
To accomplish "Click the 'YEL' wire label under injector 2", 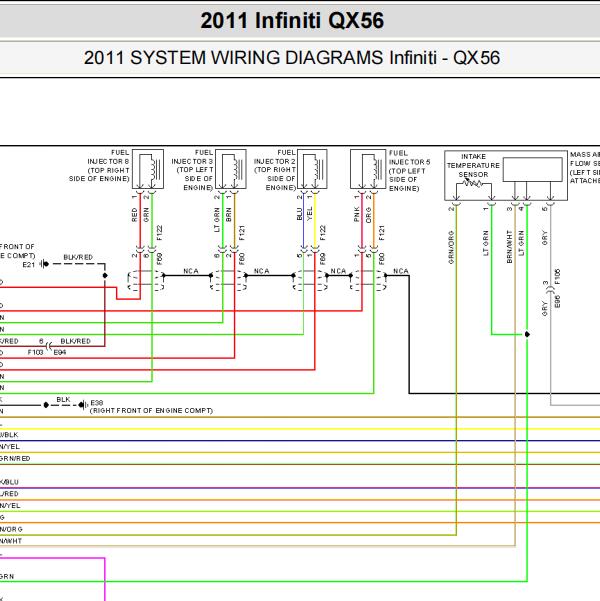I will (310, 213).
